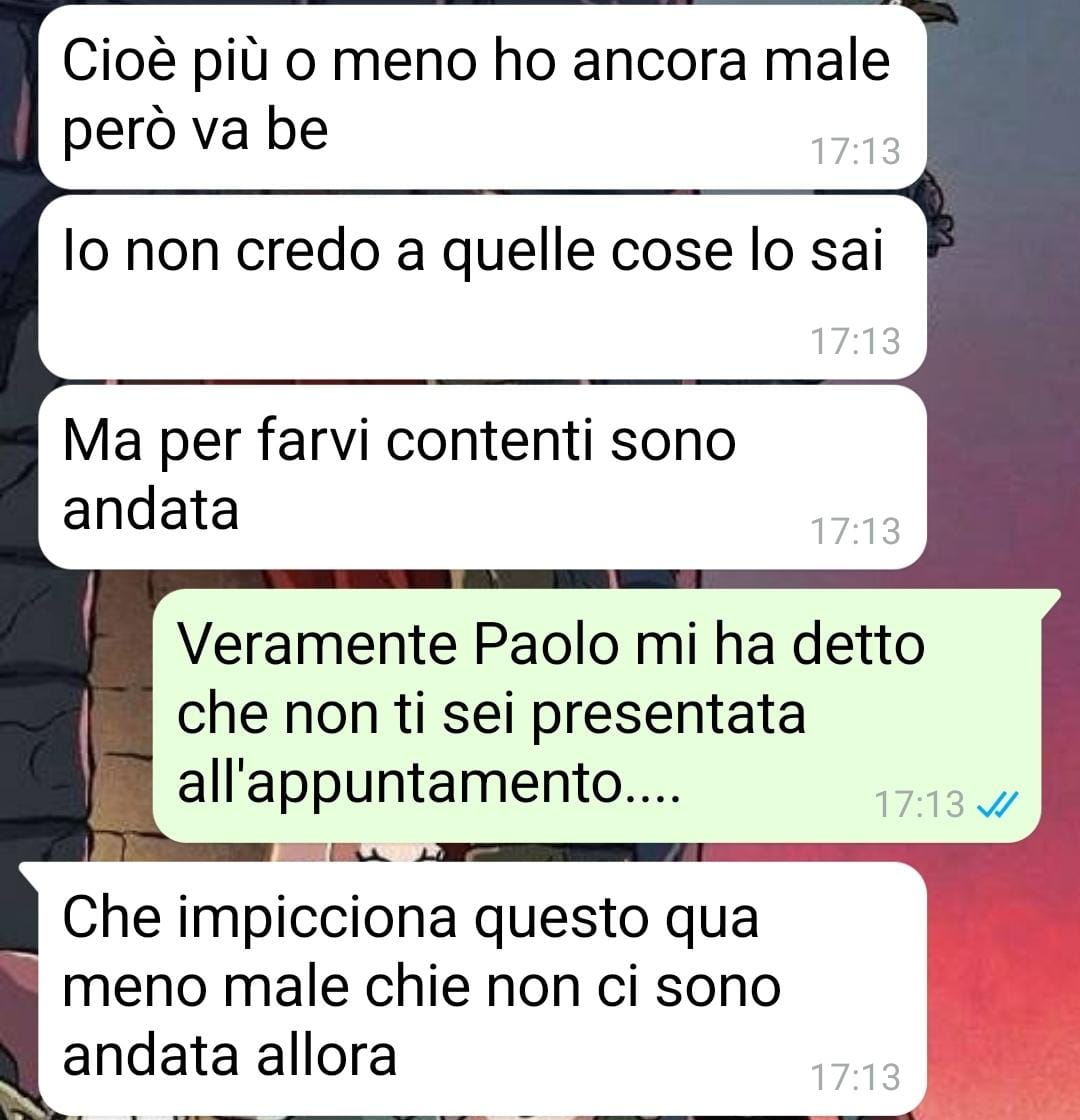Tap the word 'andata' in third message
The width and height of the screenshot is (1080, 1120).
click(151, 510)
